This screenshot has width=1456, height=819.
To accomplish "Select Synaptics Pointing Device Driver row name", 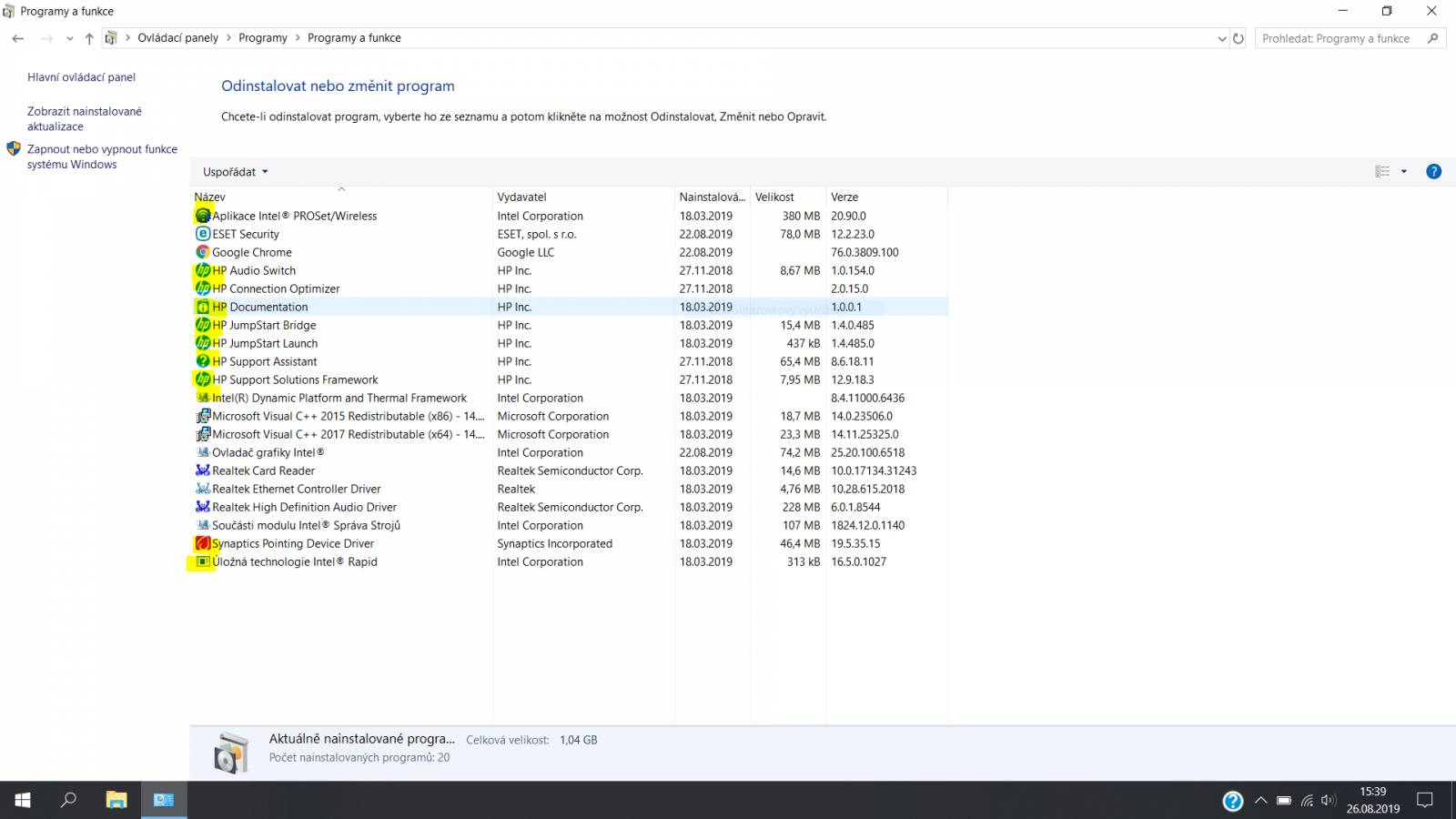I will [293, 543].
